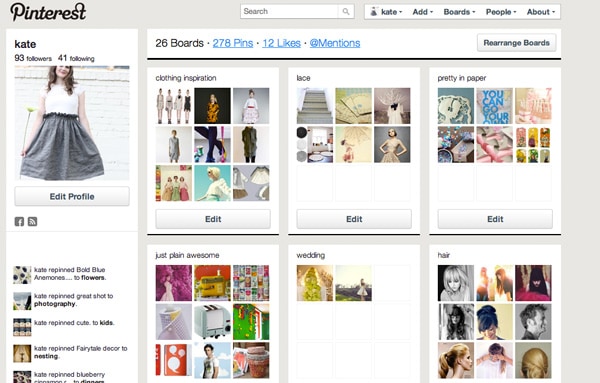Screen dimensions: 600x383
Task: Open the pink ribbon thumbnail in pretty in paper
Action: pyautogui.click(x=494, y=145)
